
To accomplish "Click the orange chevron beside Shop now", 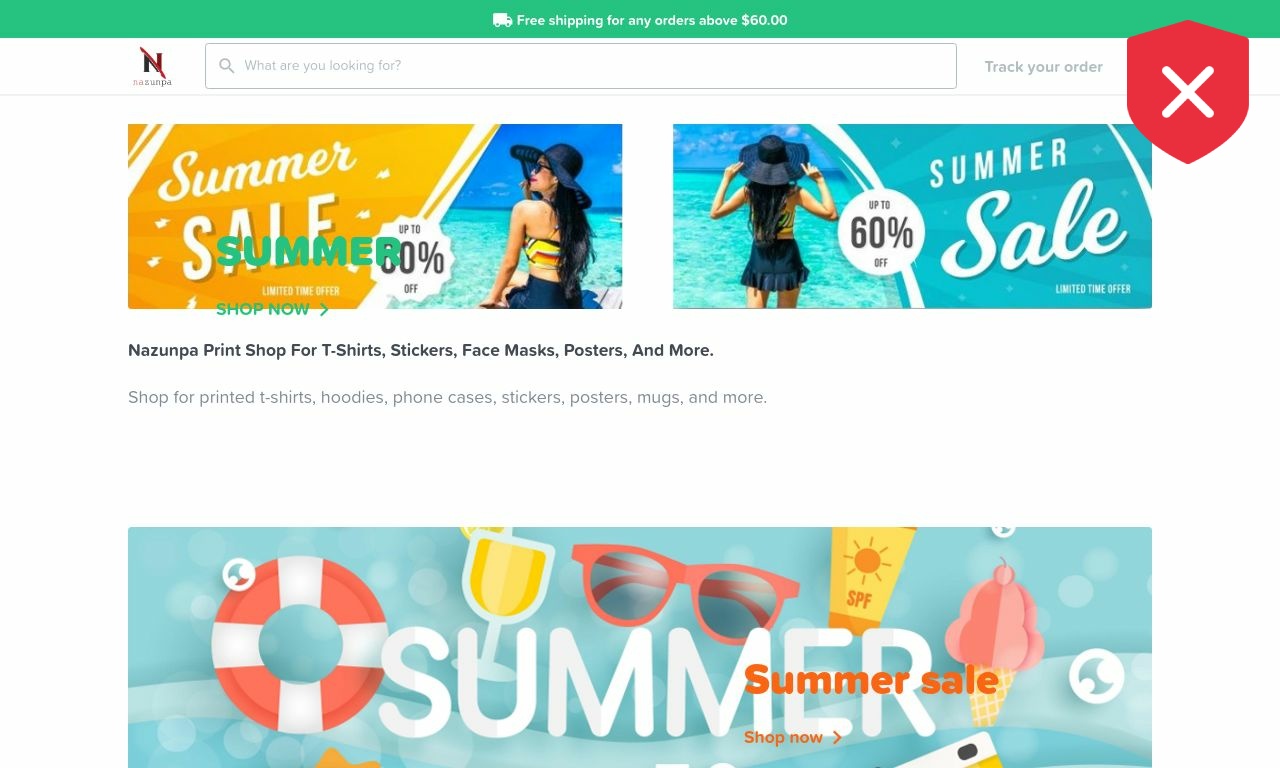I will (837, 738).
